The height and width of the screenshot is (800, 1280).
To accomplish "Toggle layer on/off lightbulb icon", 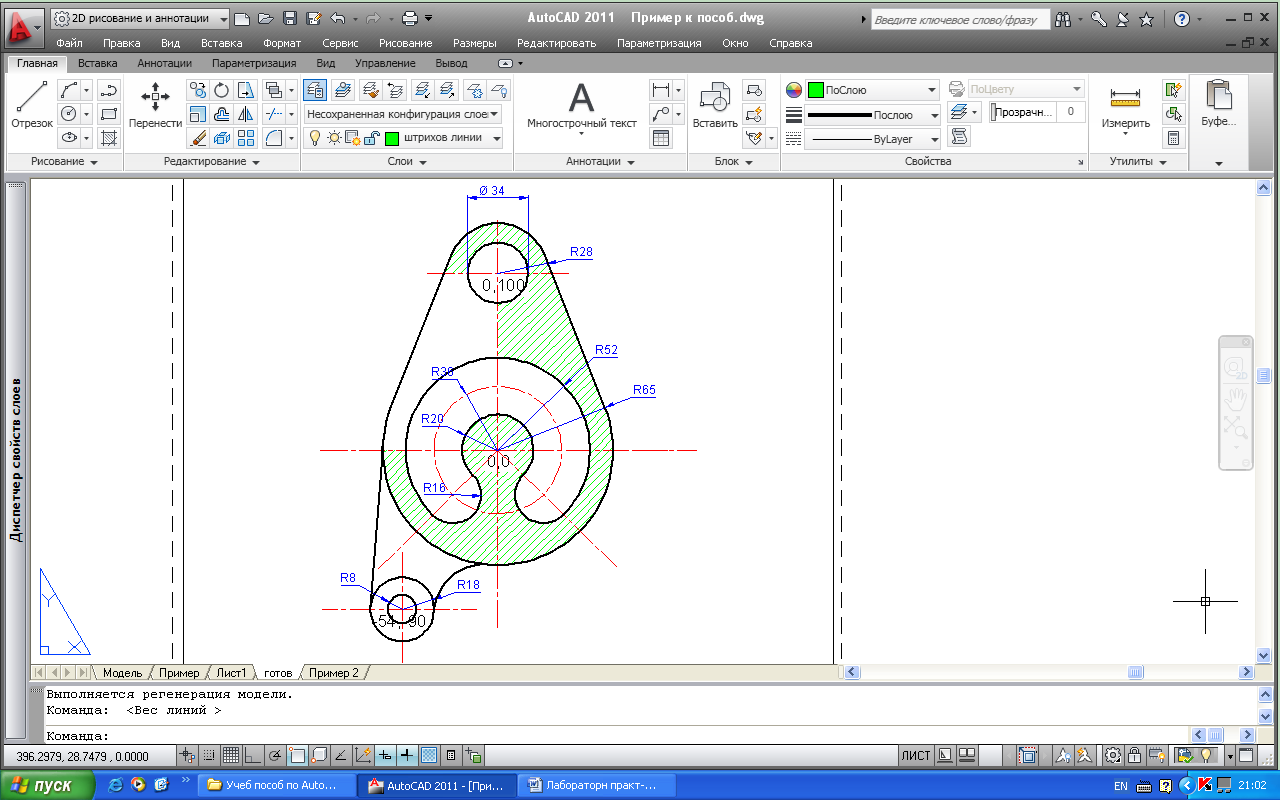I will tap(315, 139).
